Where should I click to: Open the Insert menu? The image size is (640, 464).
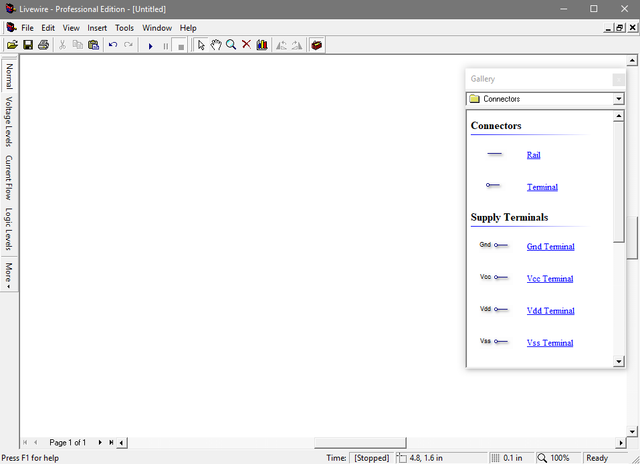pos(97,28)
